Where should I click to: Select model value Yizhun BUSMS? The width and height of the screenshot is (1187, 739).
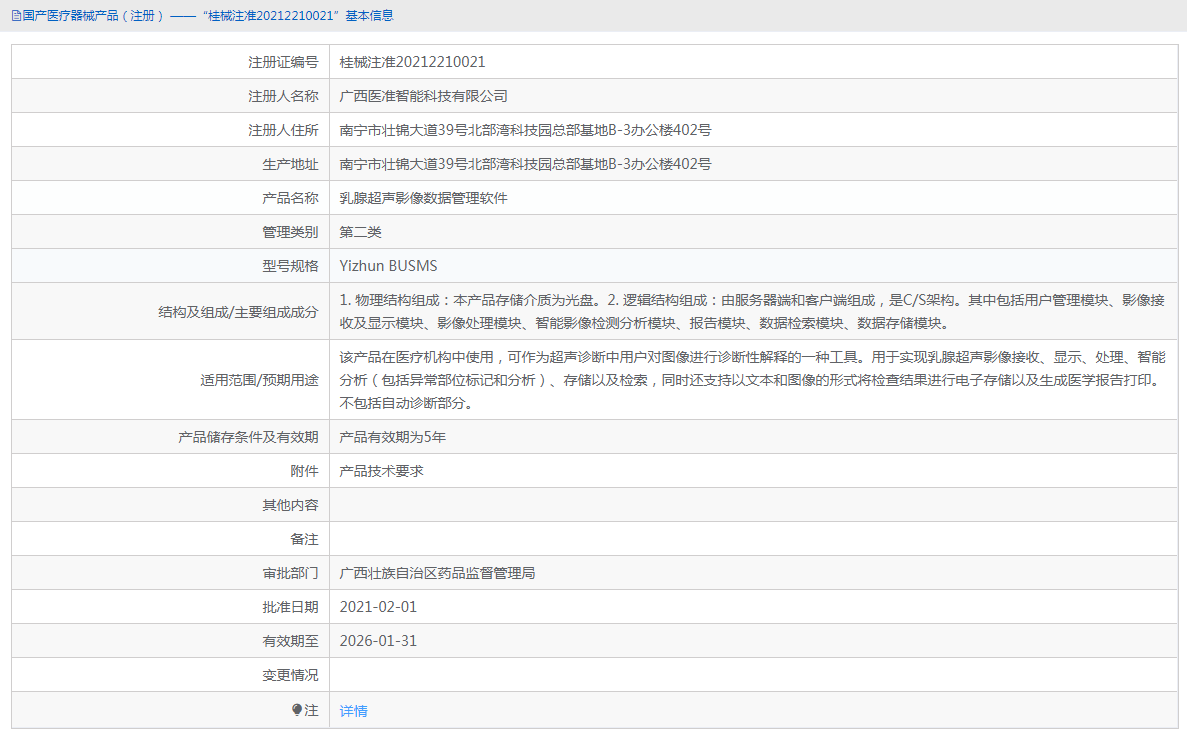(x=388, y=266)
